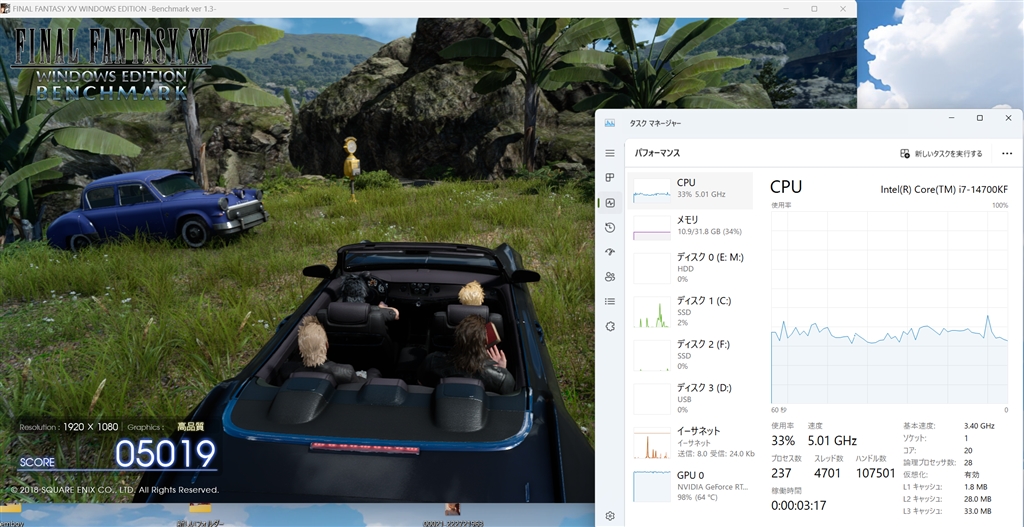Open Startup apps icon in sidebar

click(610, 252)
